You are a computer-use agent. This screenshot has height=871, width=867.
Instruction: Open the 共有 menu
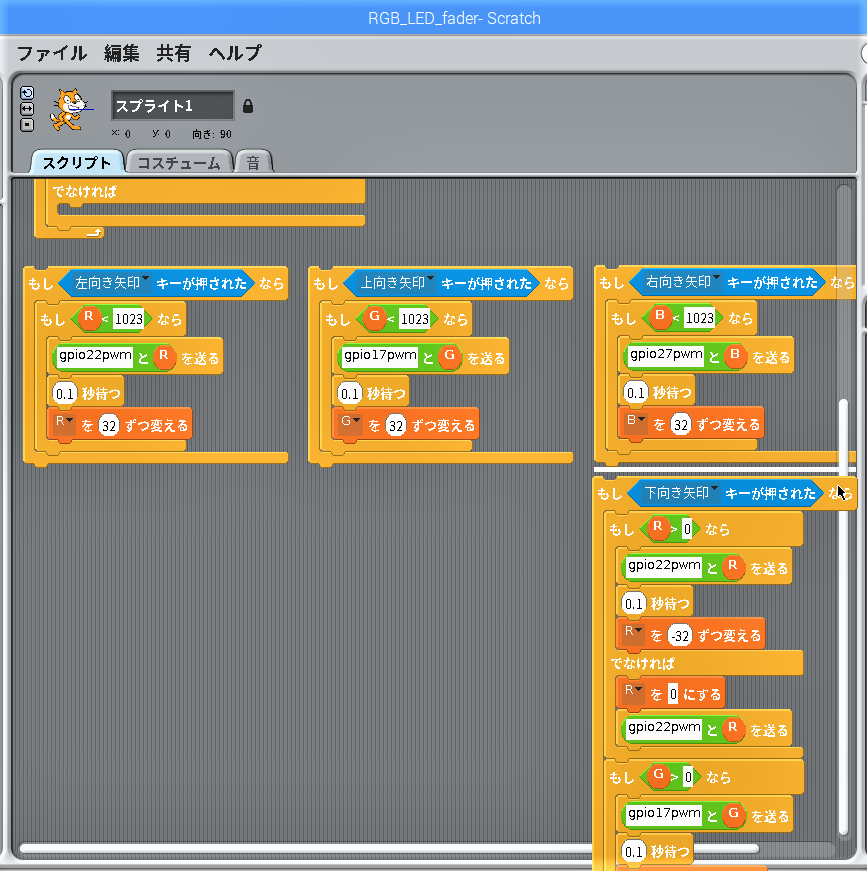pyautogui.click(x=174, y=53)
